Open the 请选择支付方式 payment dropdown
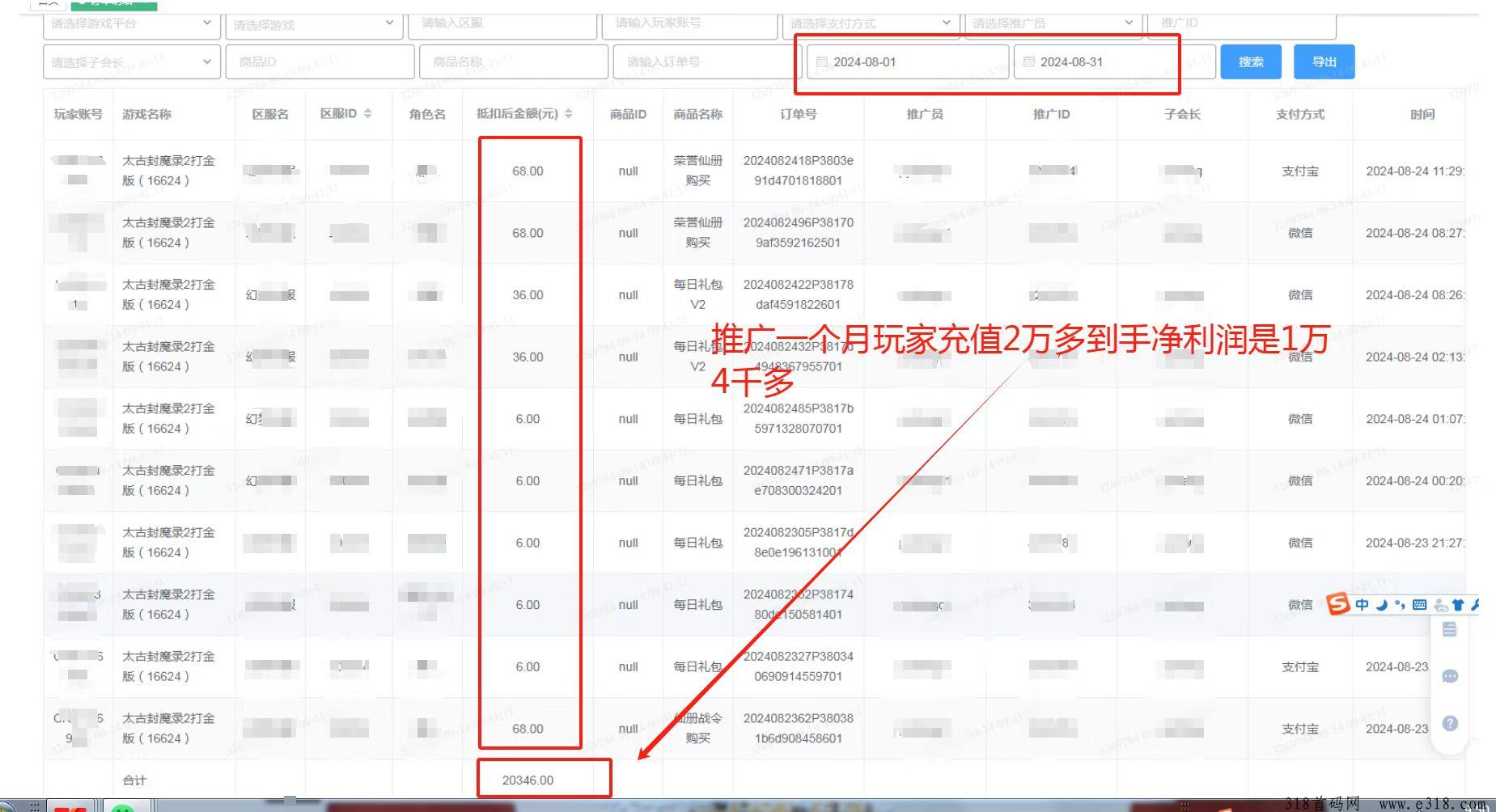1496x812 pixels. coord(870,24)
